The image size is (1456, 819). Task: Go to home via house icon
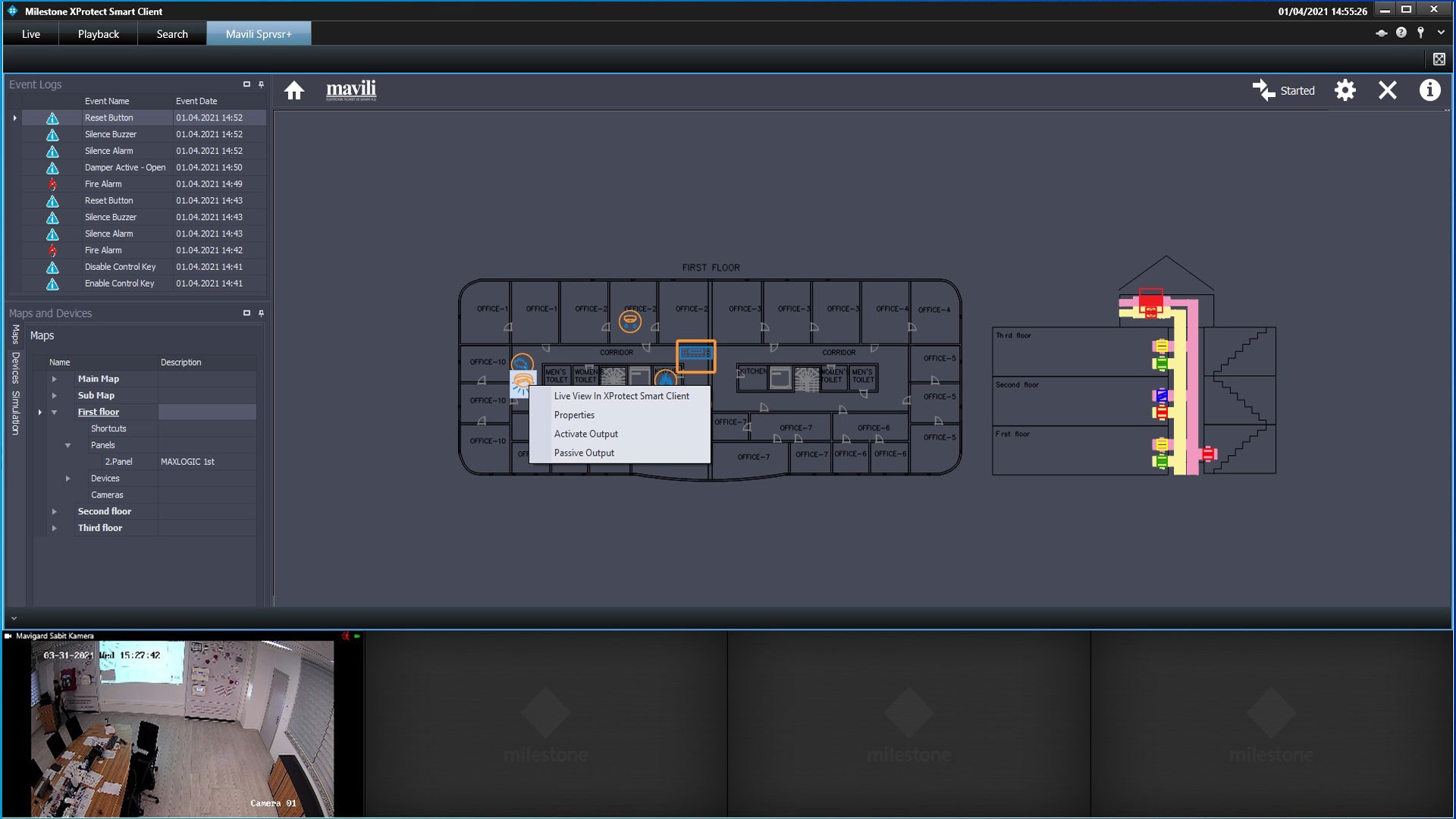click(x=294, y=91)
